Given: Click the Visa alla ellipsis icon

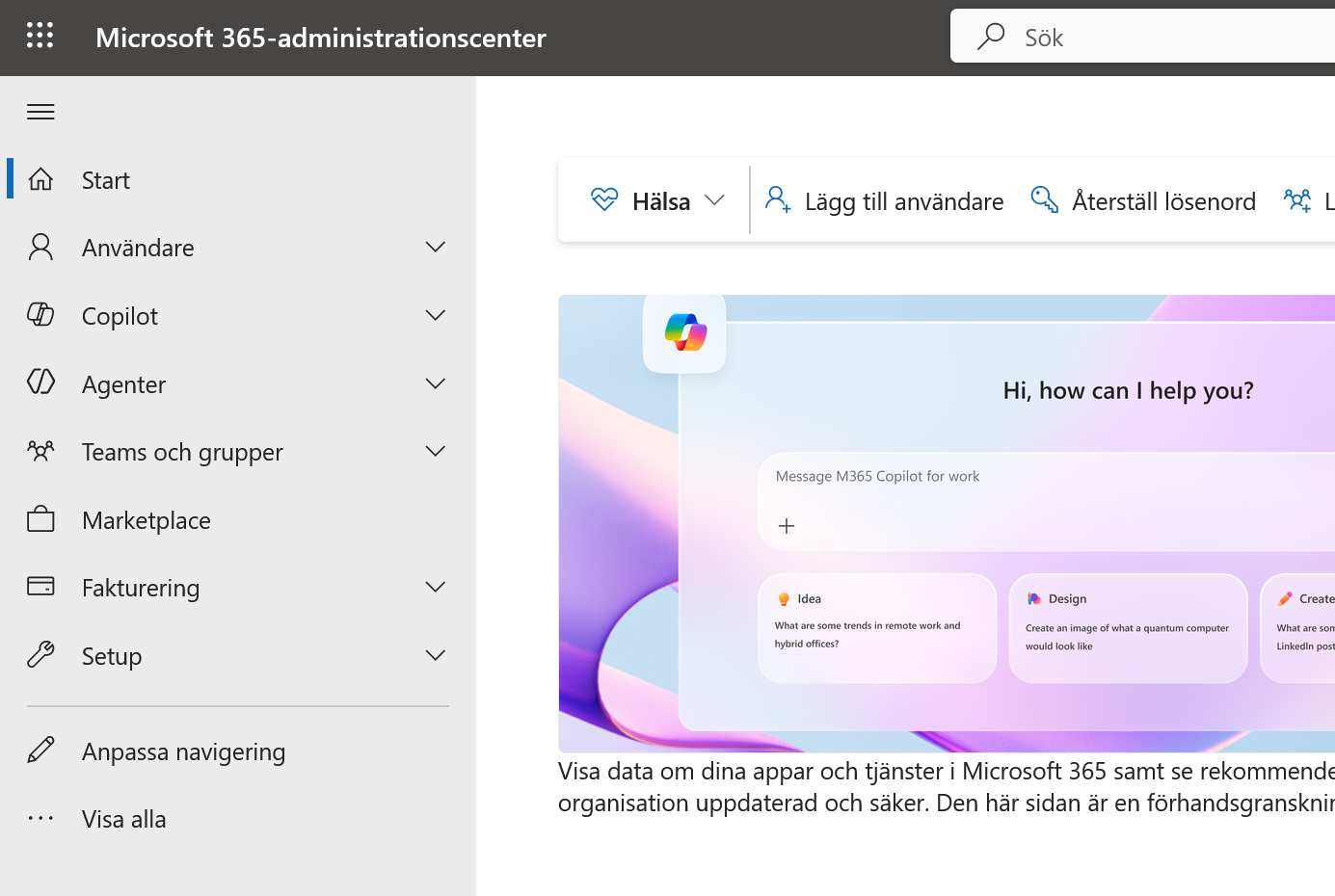Looking at the screenshot, I should [x=40, y=819].
